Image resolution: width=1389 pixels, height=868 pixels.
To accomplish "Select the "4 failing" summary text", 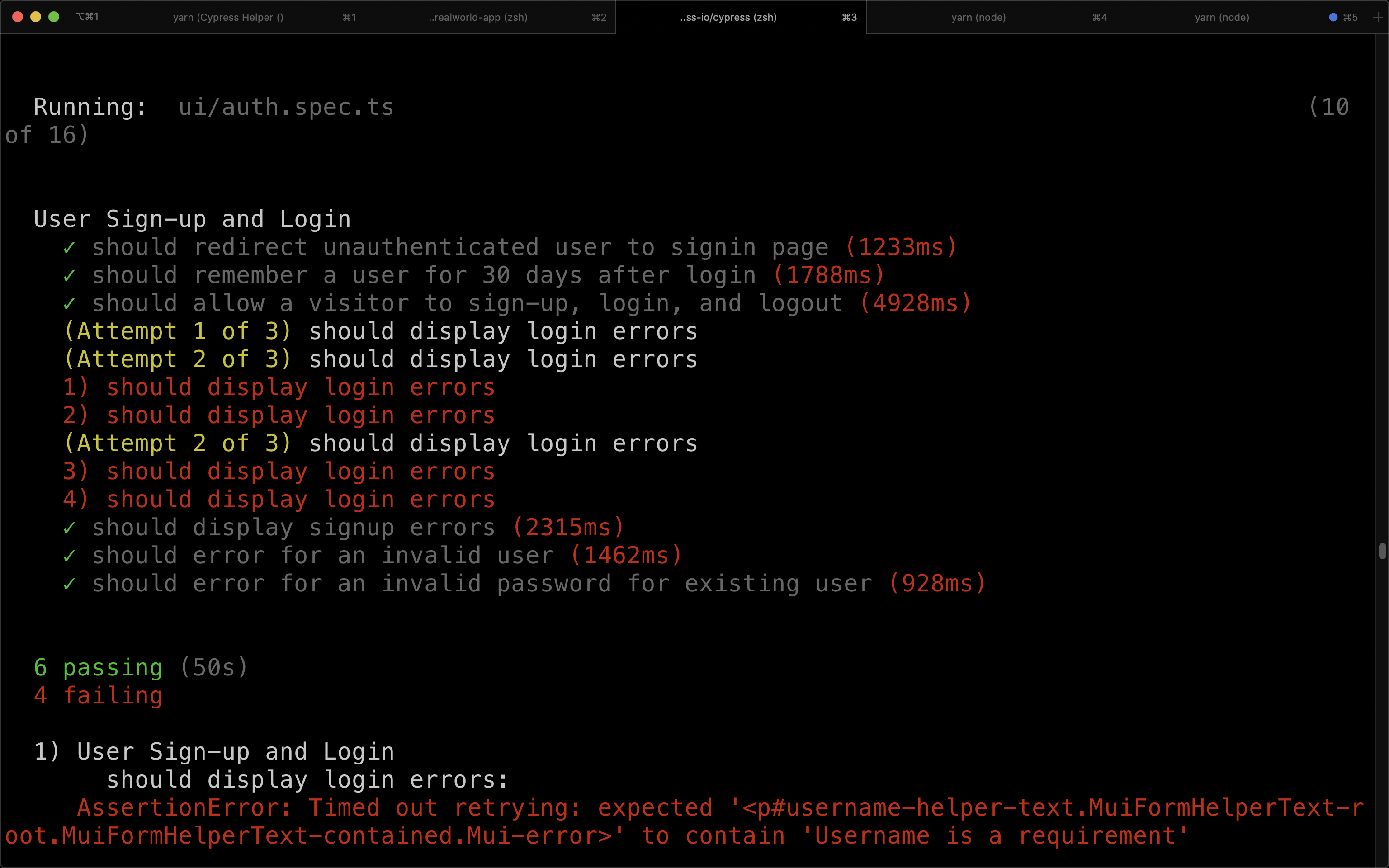I will [x=98, y=695].
